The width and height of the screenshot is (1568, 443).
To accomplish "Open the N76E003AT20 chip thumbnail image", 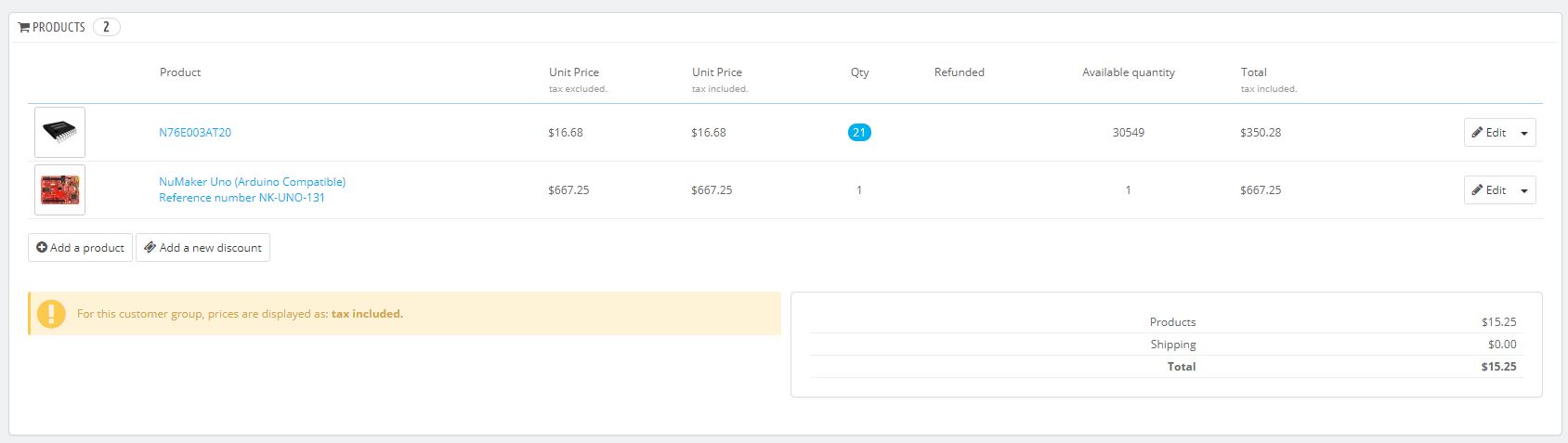I will tap(59, 132).
